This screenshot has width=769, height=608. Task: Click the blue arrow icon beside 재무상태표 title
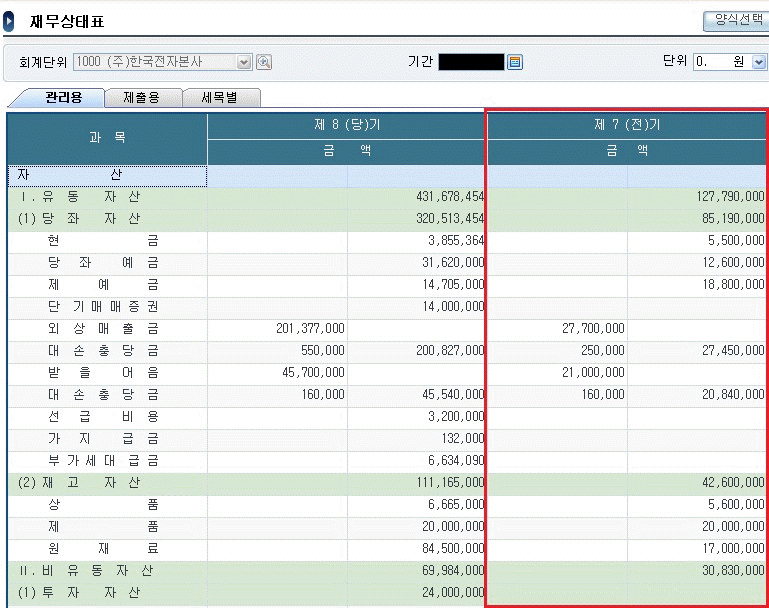(10, 21)
